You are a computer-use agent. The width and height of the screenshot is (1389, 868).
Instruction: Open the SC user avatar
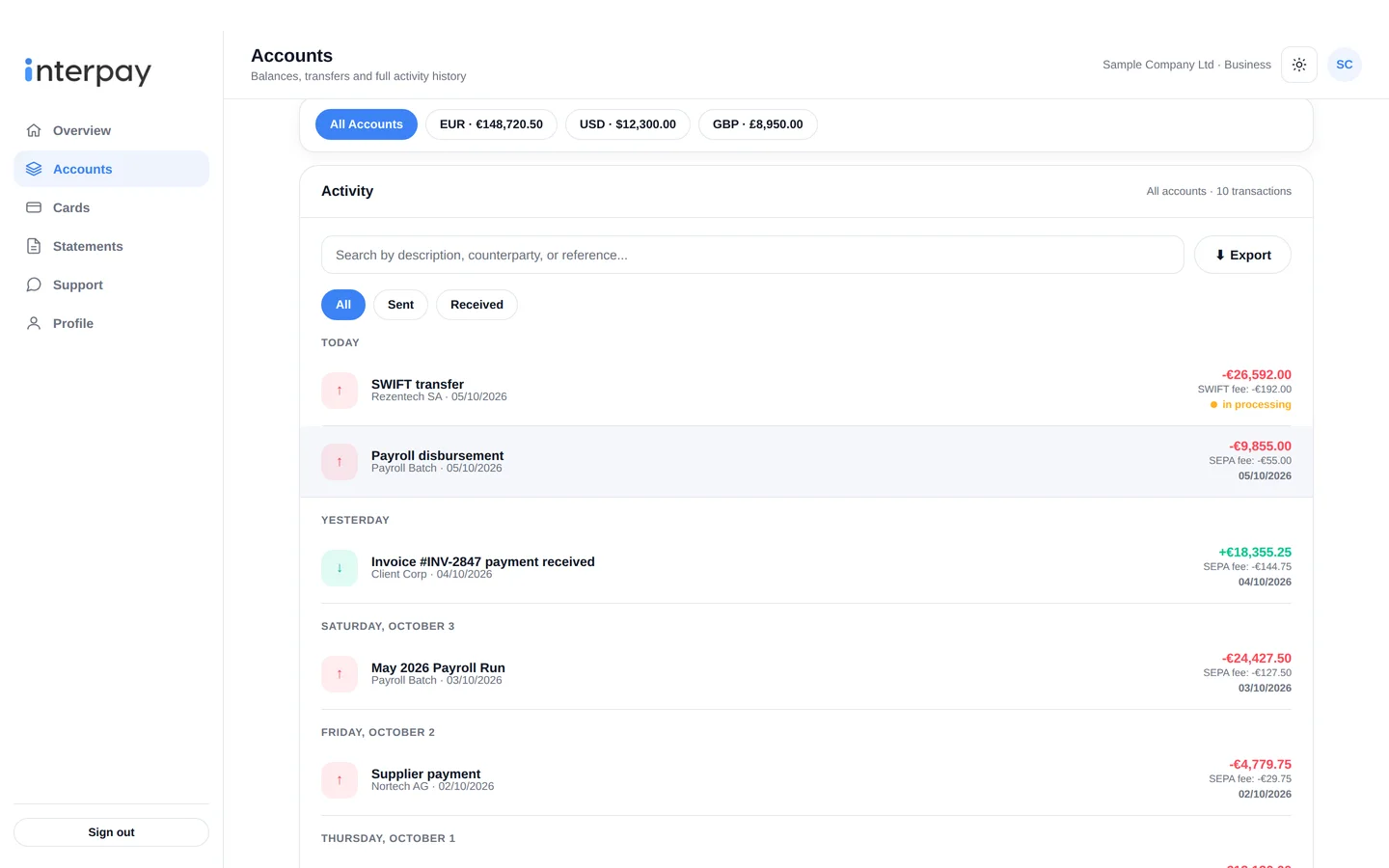click(1345, 65)
